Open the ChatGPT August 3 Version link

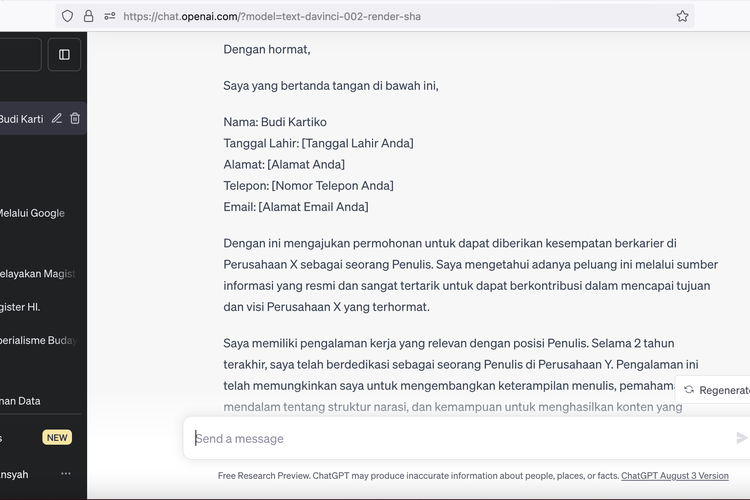[674, 476]
